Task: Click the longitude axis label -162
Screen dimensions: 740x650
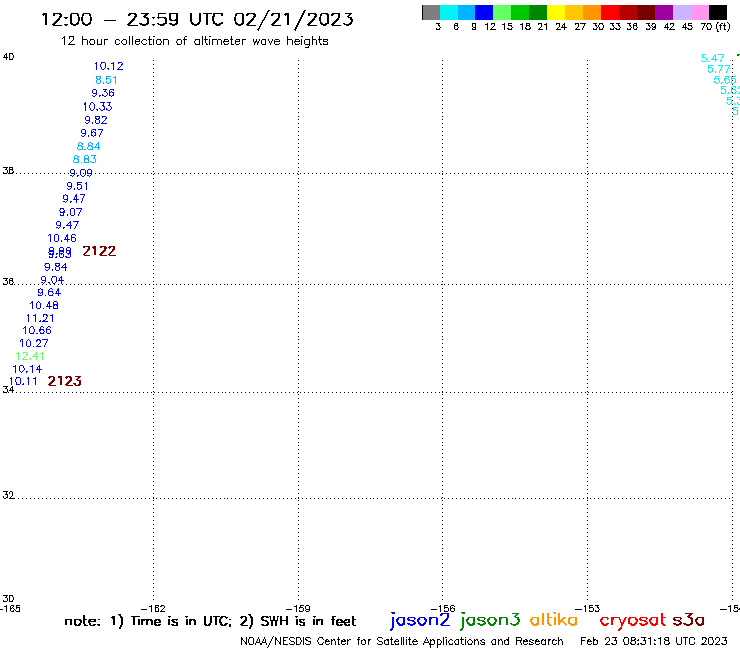Action: [x=153, y=608]
